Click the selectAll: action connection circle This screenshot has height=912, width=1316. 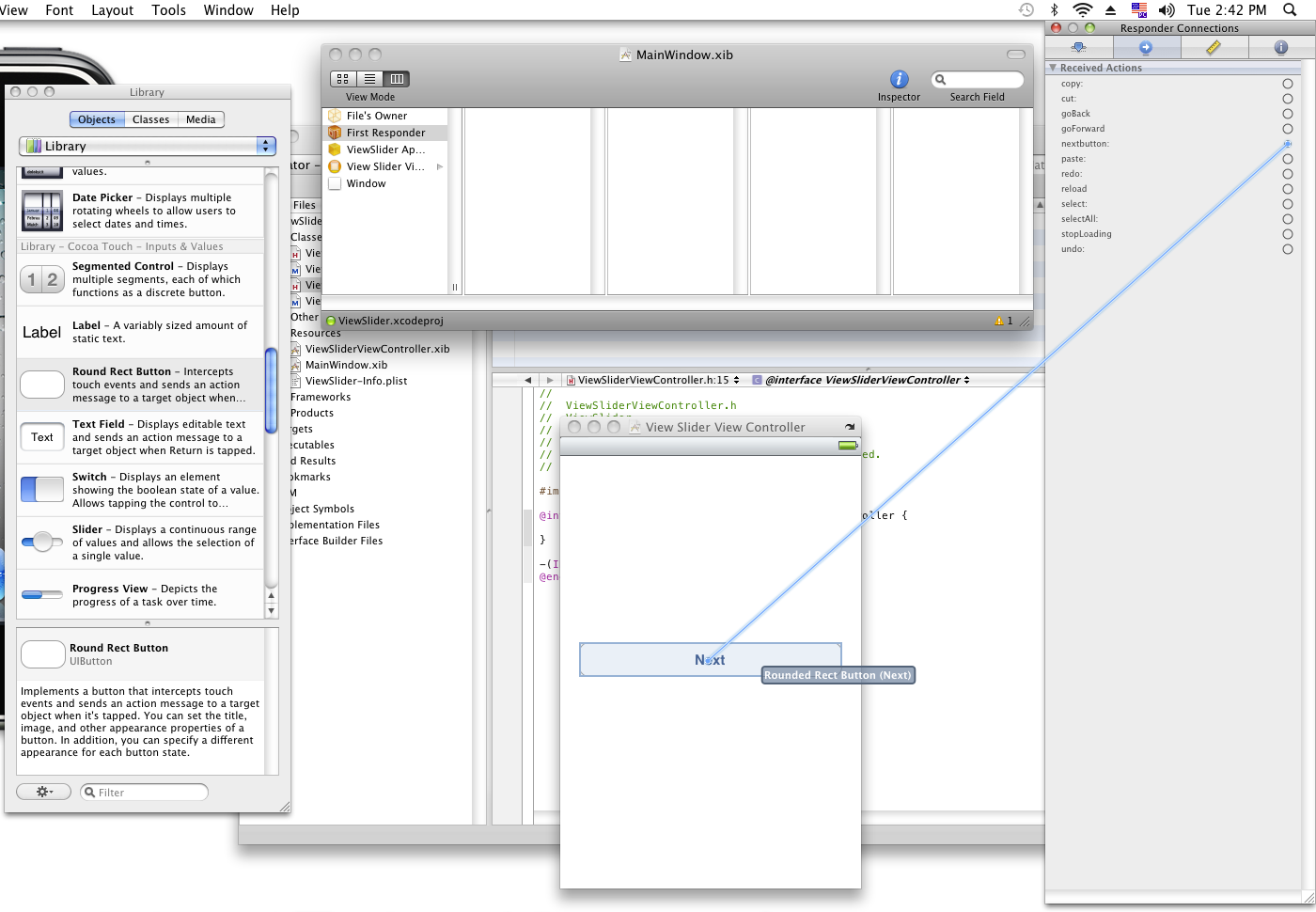tap(1288, 219)
